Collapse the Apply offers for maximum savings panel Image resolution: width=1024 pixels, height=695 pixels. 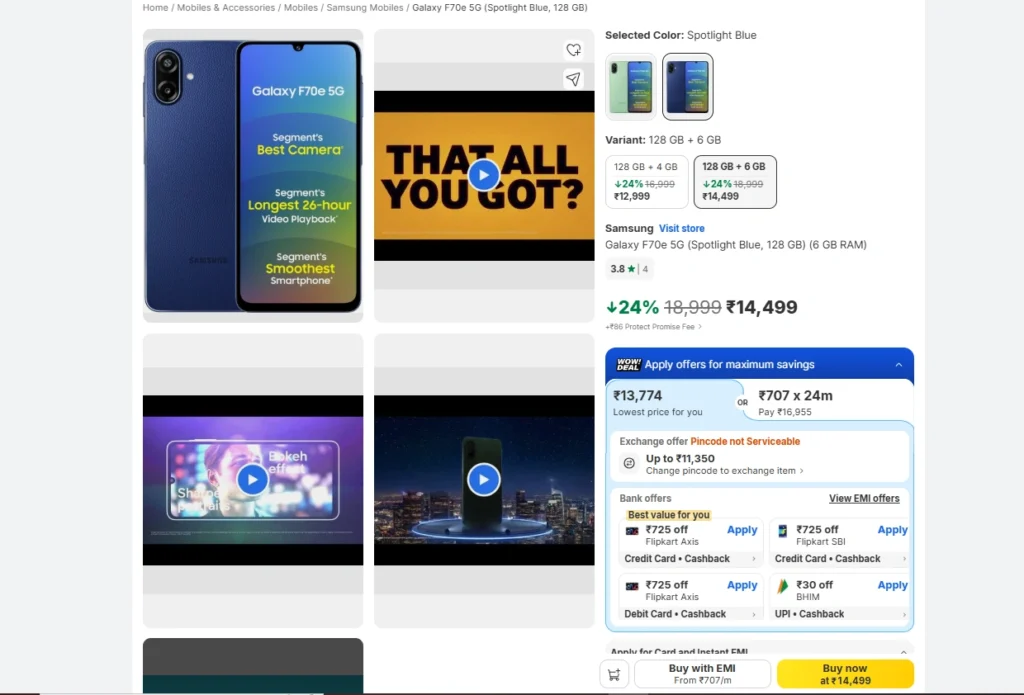pyautogui.click(x=899, y=364)
